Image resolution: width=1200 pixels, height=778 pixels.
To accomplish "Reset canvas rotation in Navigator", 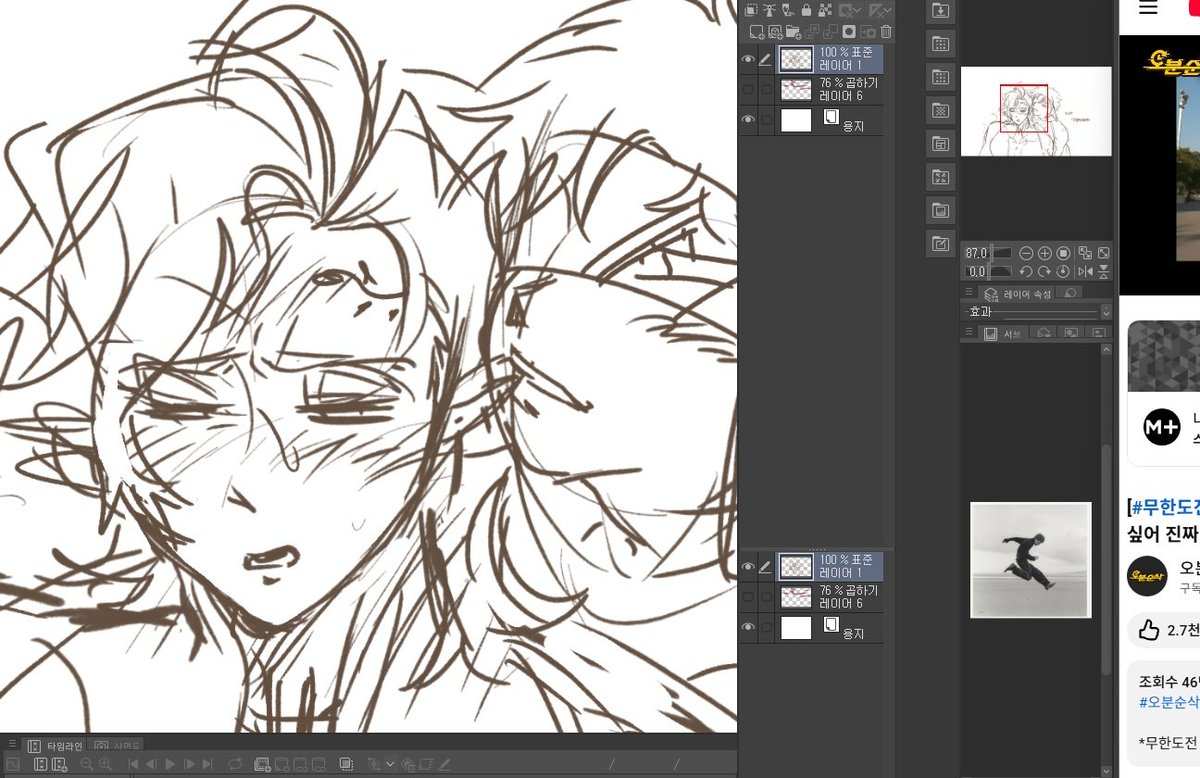I will click(x=1063, y=272).
